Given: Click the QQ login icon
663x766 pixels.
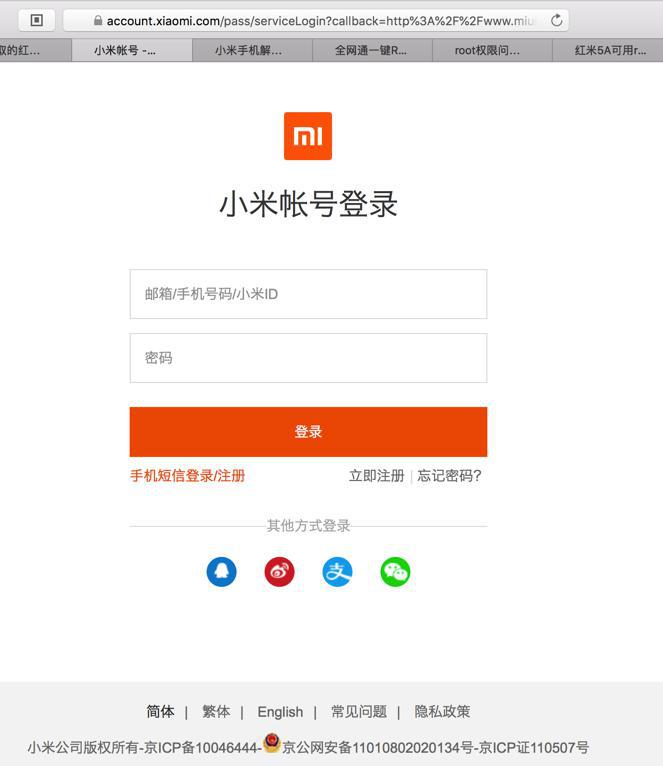Looking at the screenshot, I should tap(221, 572).
